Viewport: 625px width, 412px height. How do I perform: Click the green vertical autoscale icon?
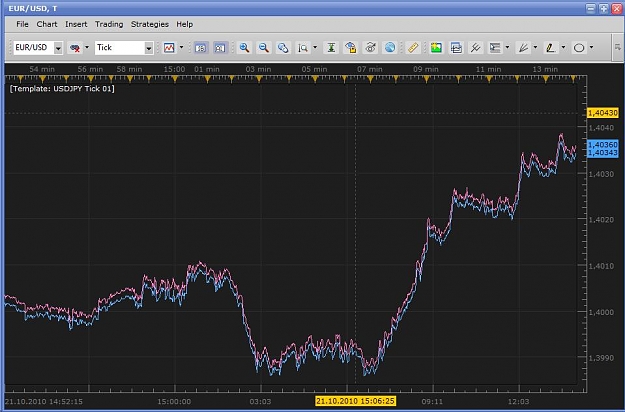pyautogui.click(x=331, y=48)
